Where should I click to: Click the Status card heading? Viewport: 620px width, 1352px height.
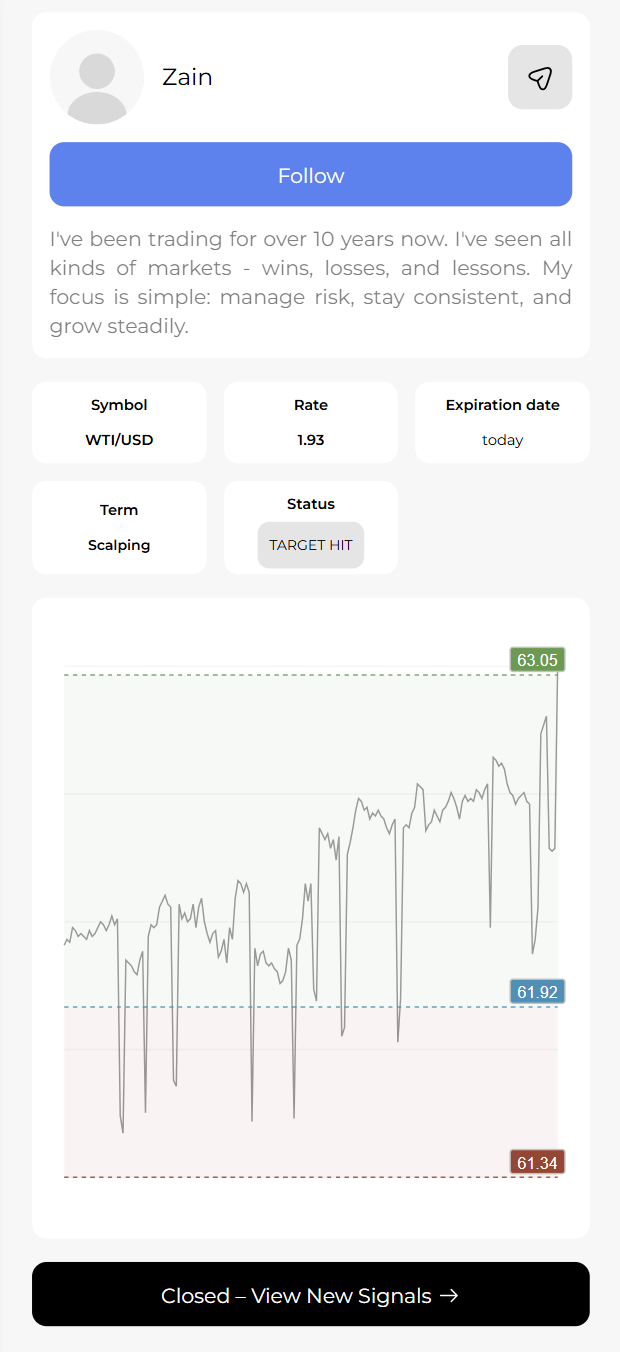coord(311,504)
